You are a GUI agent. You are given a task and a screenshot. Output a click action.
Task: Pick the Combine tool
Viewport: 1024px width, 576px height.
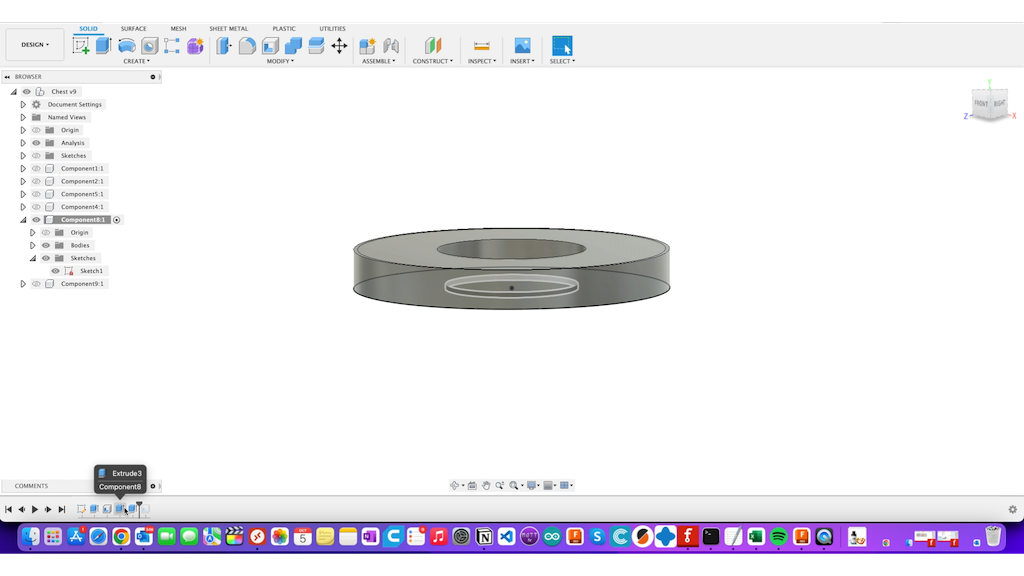pyautogui.click(x=293, y=46)
